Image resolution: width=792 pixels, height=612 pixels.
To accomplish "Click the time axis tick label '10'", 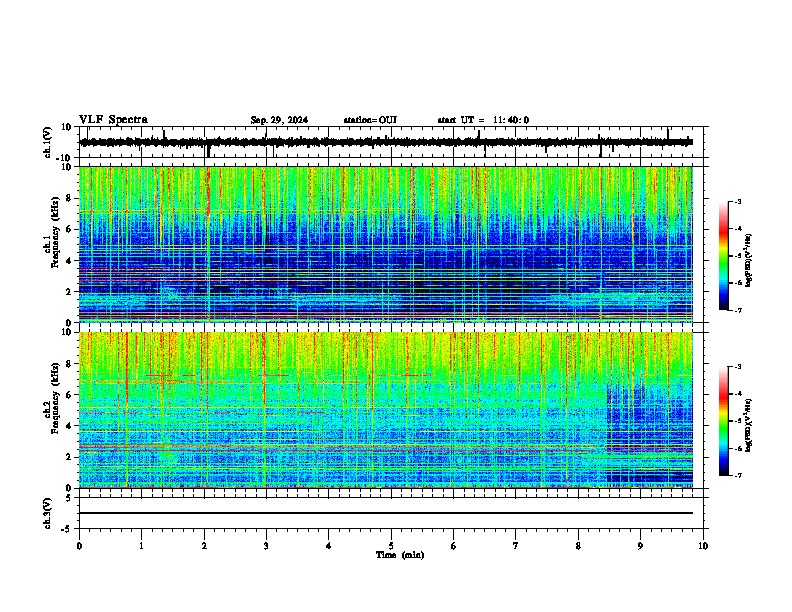I will point(703,546).
